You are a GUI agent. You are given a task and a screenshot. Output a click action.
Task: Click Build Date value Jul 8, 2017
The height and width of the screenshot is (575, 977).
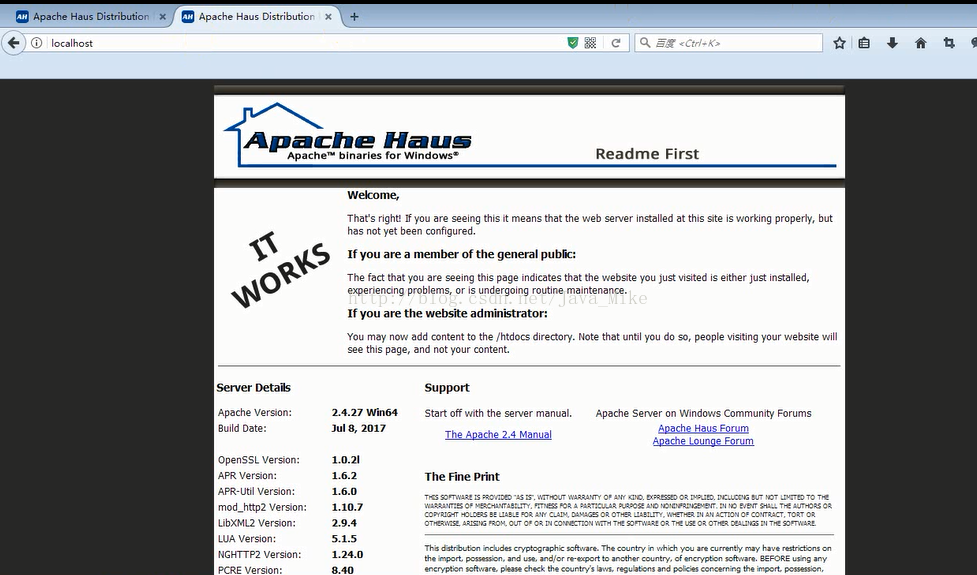point(358,428)
